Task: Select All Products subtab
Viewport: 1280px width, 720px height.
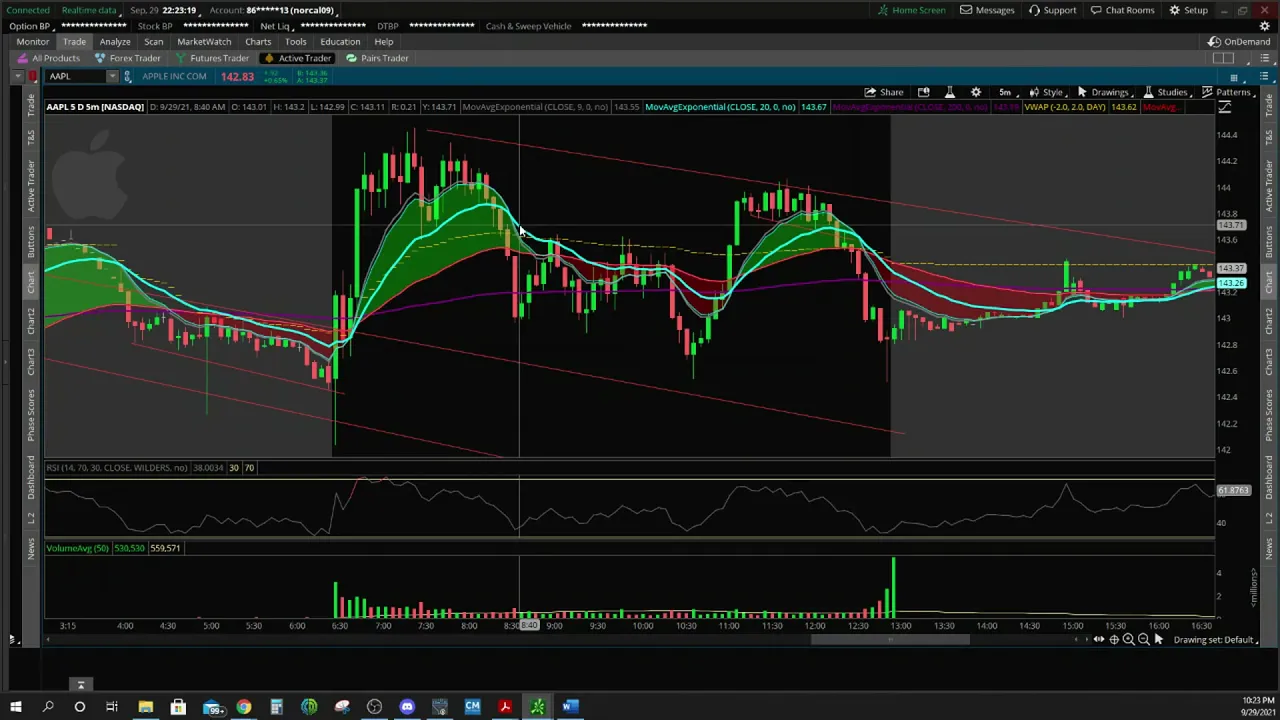Action: coord(48,58)
